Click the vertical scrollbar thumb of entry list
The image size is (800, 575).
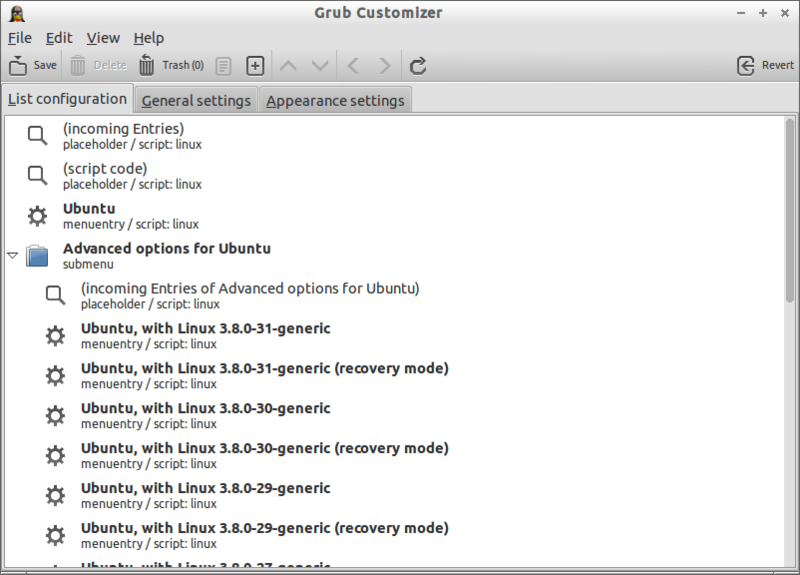(x=790, y=210)
